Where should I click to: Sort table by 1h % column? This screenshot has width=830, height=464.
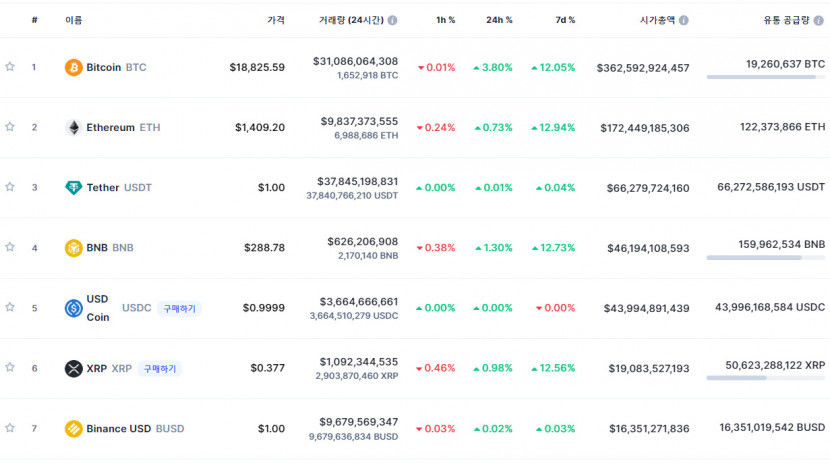click(445, 20)
